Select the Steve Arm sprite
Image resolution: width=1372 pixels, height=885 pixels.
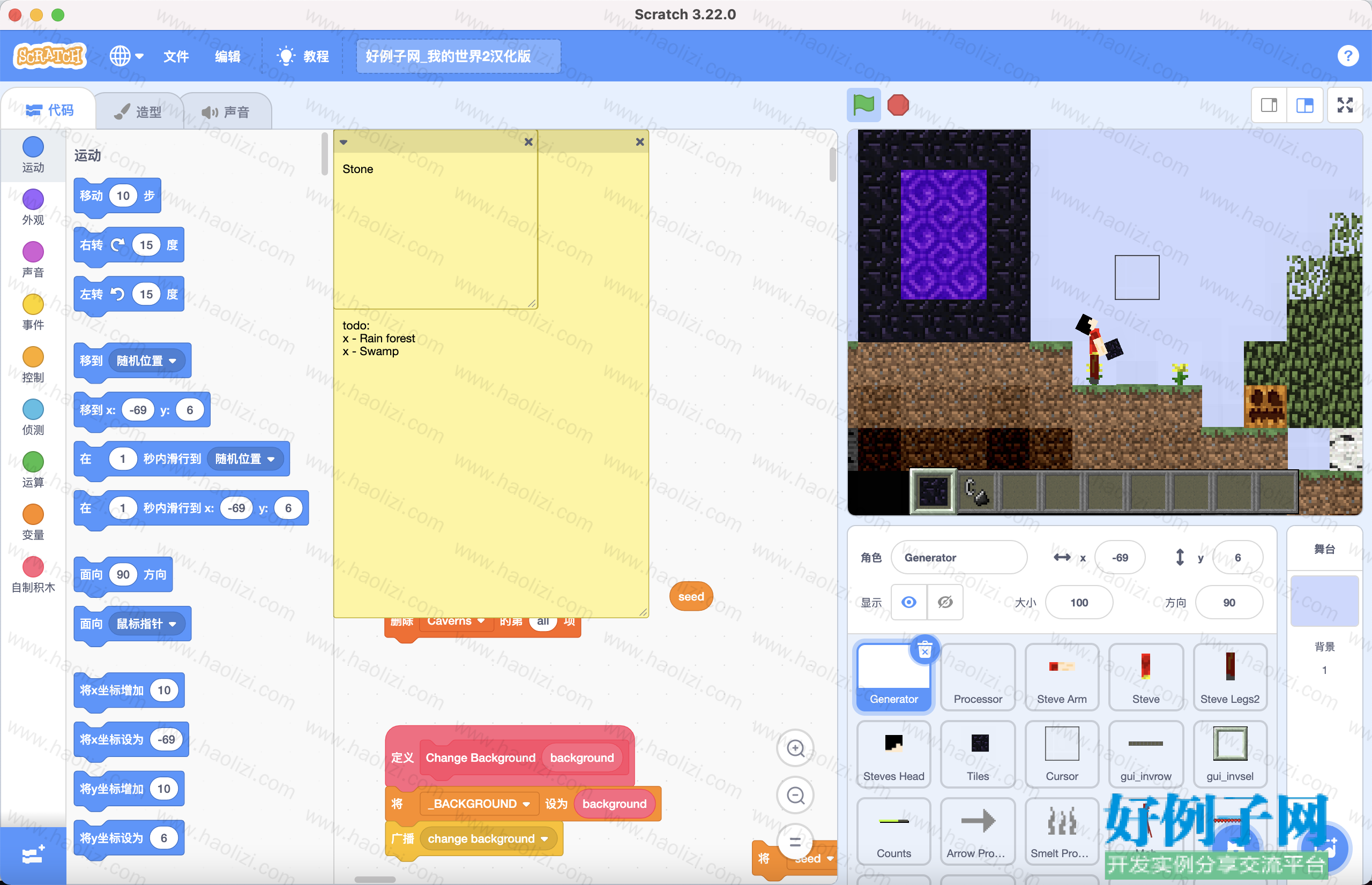pos(1062,677)
